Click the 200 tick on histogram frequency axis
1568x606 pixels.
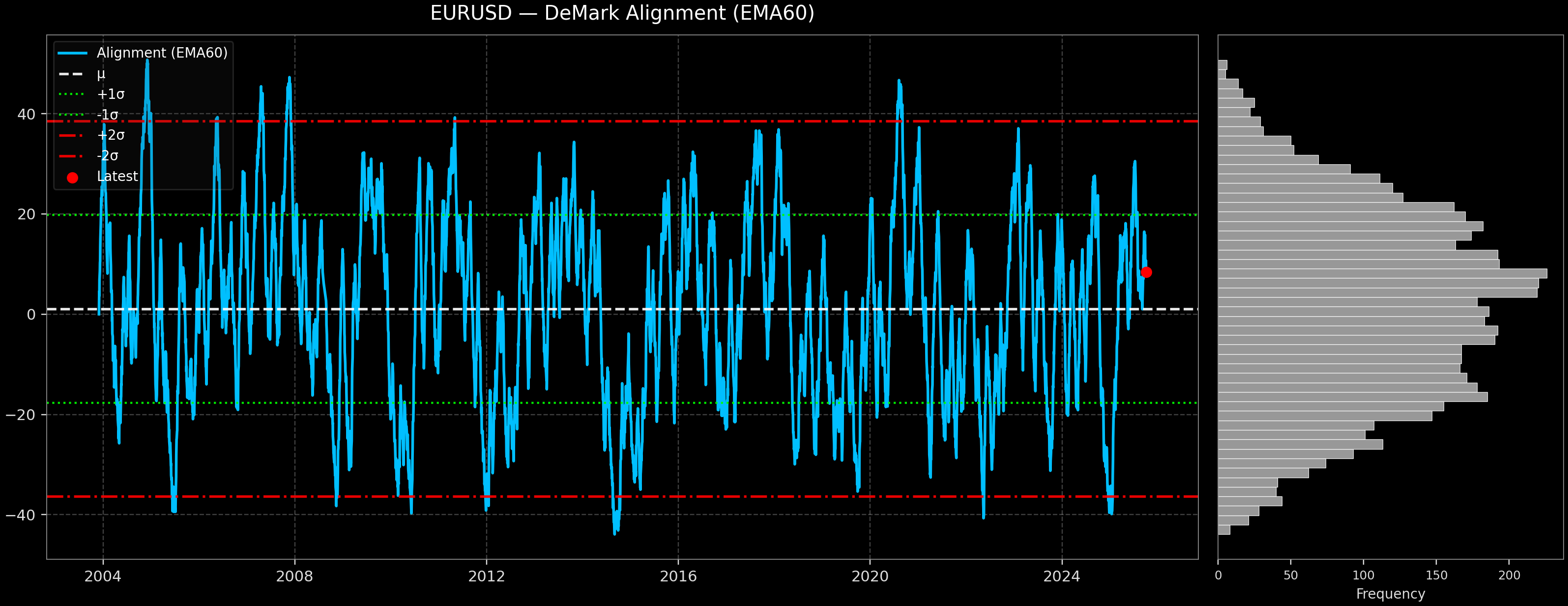(1509, 576)
